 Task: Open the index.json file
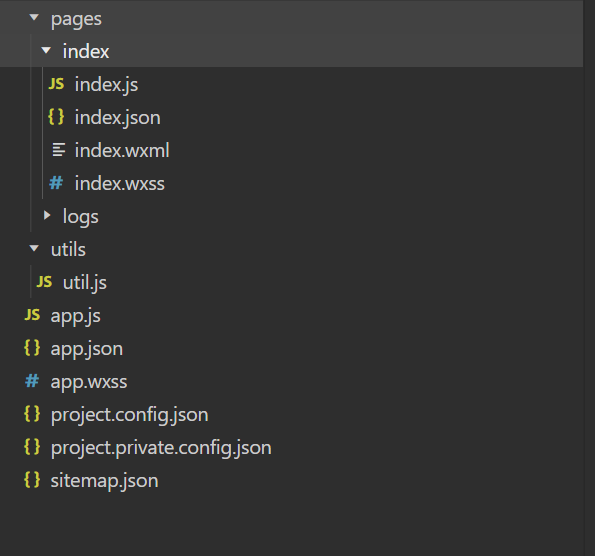(x=118, y=118)
